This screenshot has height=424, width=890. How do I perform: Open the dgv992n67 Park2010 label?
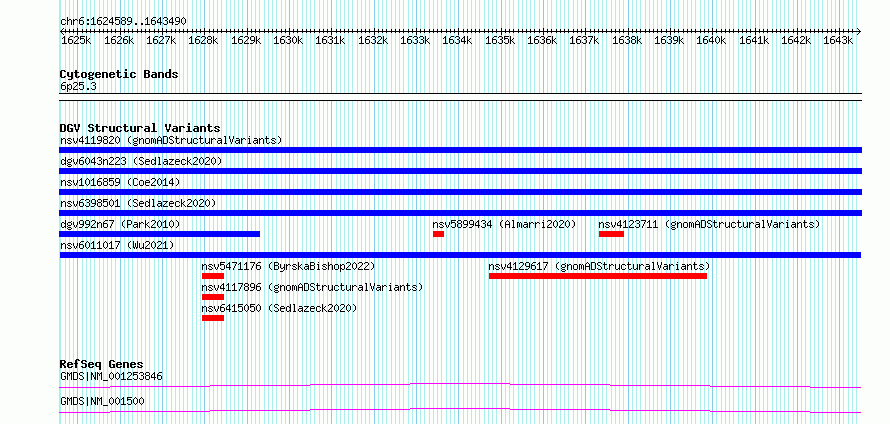(x=120, y=224)
